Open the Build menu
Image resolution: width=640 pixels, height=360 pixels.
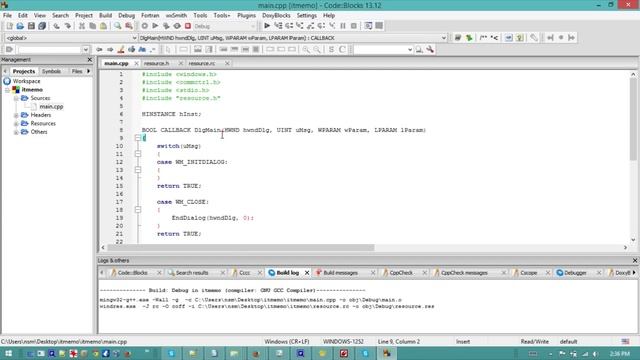click(x=105, y=16)
